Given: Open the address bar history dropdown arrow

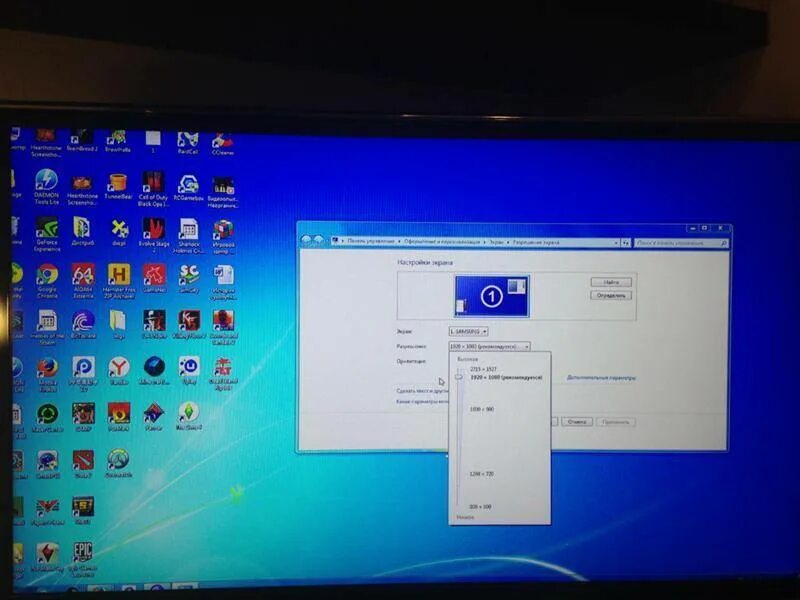Looking at the screenshot, I should (x=616, y=243).
